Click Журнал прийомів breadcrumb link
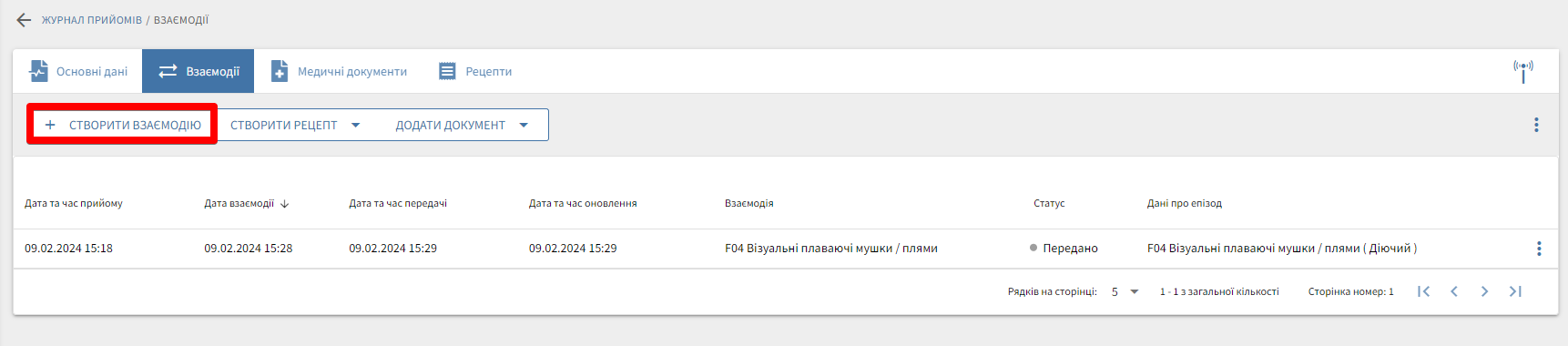The width and height of the screenshot is (1568, 346). (92, 20)
